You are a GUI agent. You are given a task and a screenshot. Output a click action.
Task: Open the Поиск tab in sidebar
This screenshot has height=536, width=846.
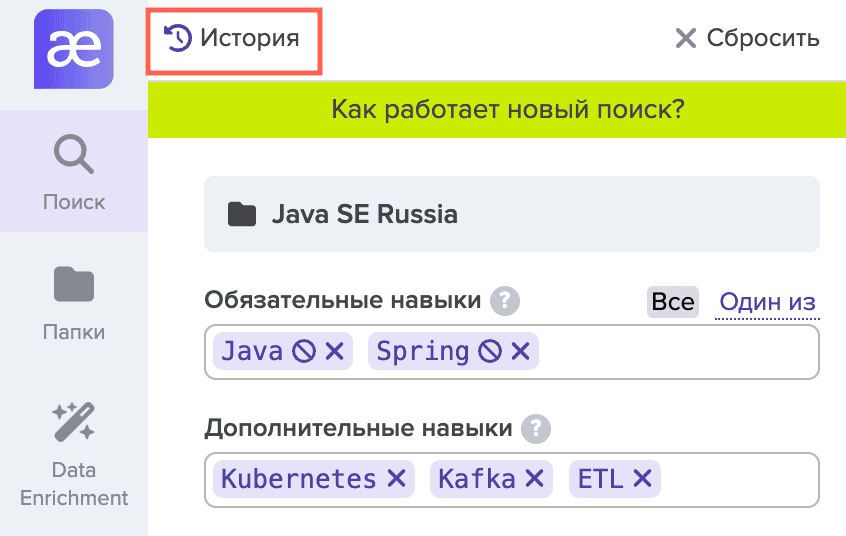coord(74,172)
